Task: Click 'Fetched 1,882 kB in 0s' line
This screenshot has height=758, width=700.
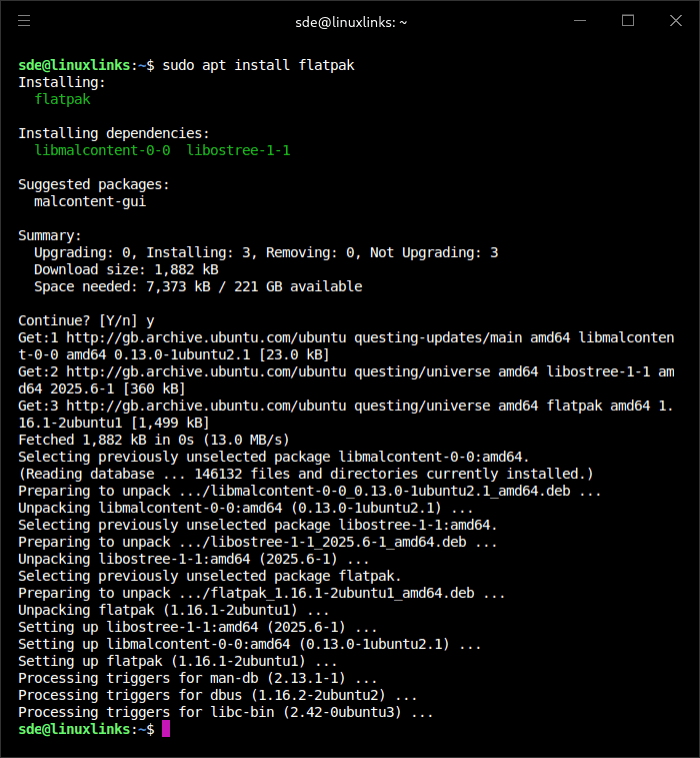Action: coord(154,439)
